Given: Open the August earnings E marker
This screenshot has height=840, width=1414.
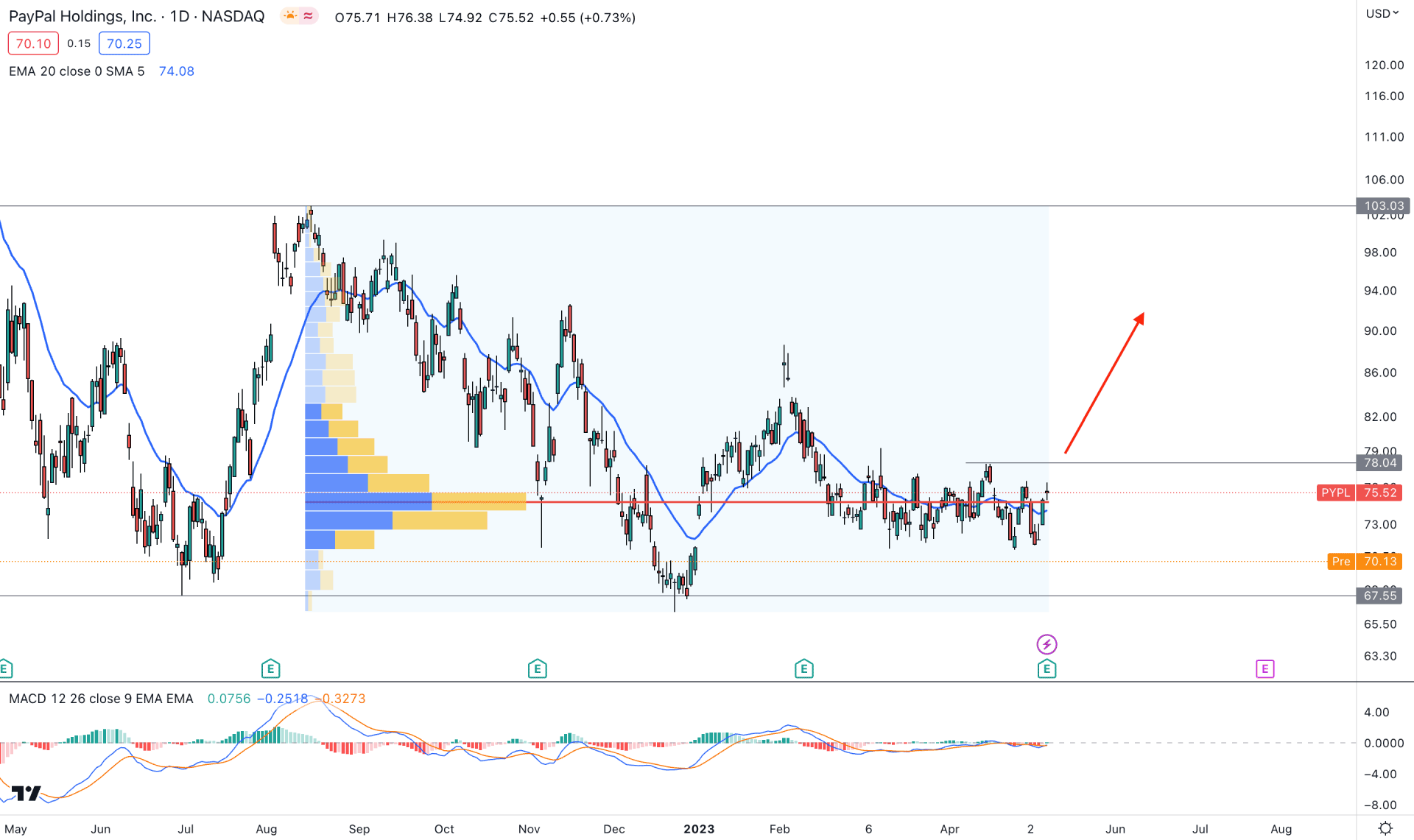Looking at the screenshot, I should pos(270,668).
